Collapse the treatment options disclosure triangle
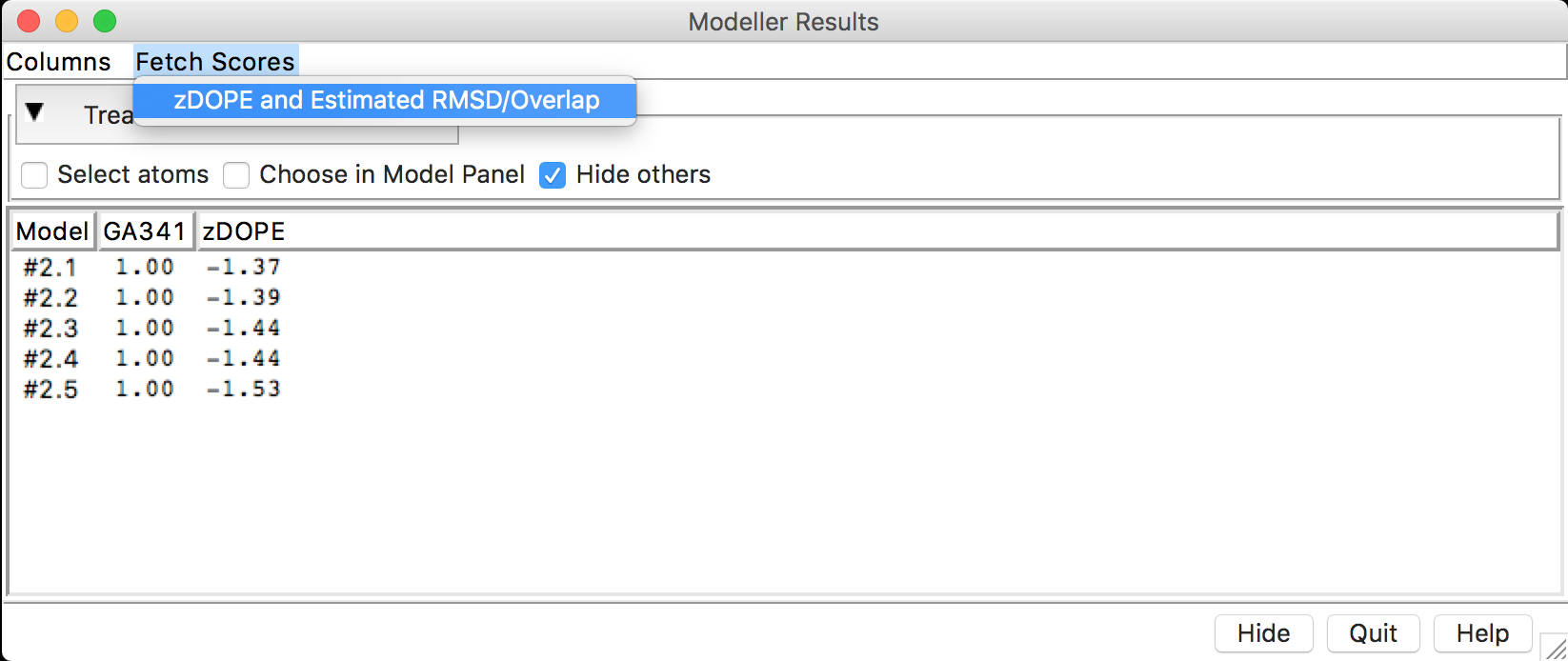 pyautogui.click(x=35, y=112)
